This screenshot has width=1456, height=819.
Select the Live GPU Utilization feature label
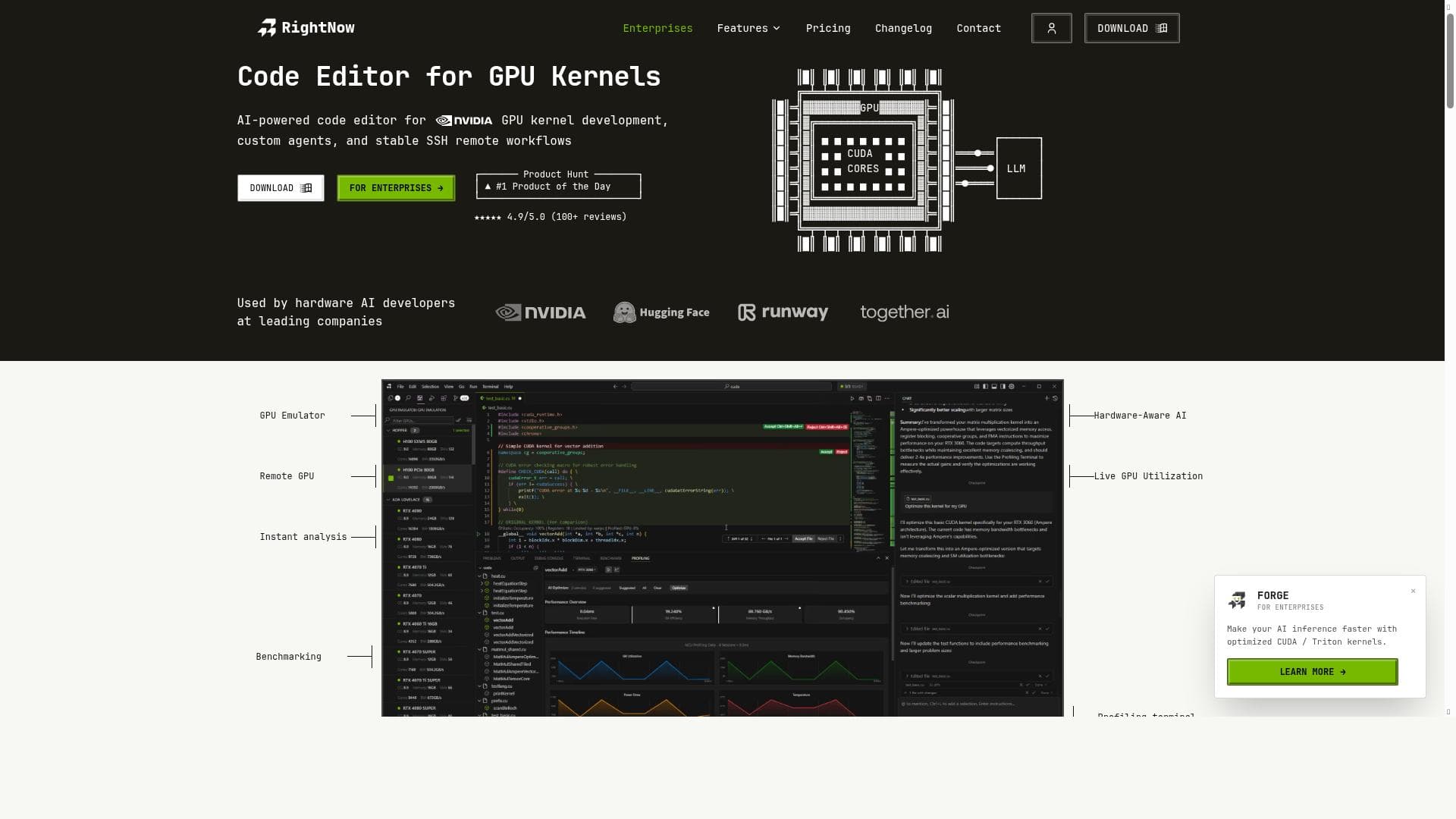1148,476
